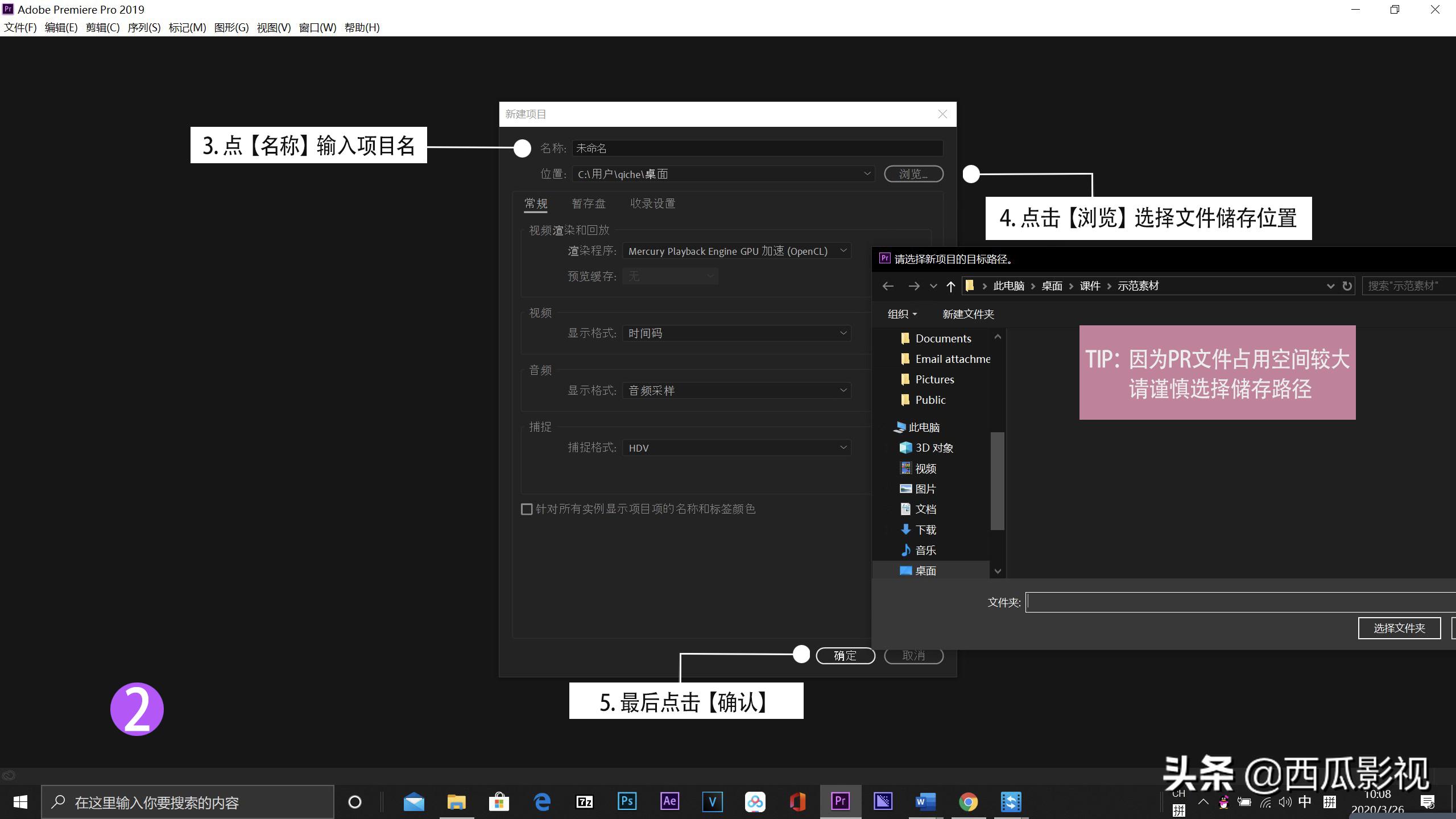Screen dimensions: 1456x819
Task: Switch to the 暂存盘 tab
Action: coord(589,203)
